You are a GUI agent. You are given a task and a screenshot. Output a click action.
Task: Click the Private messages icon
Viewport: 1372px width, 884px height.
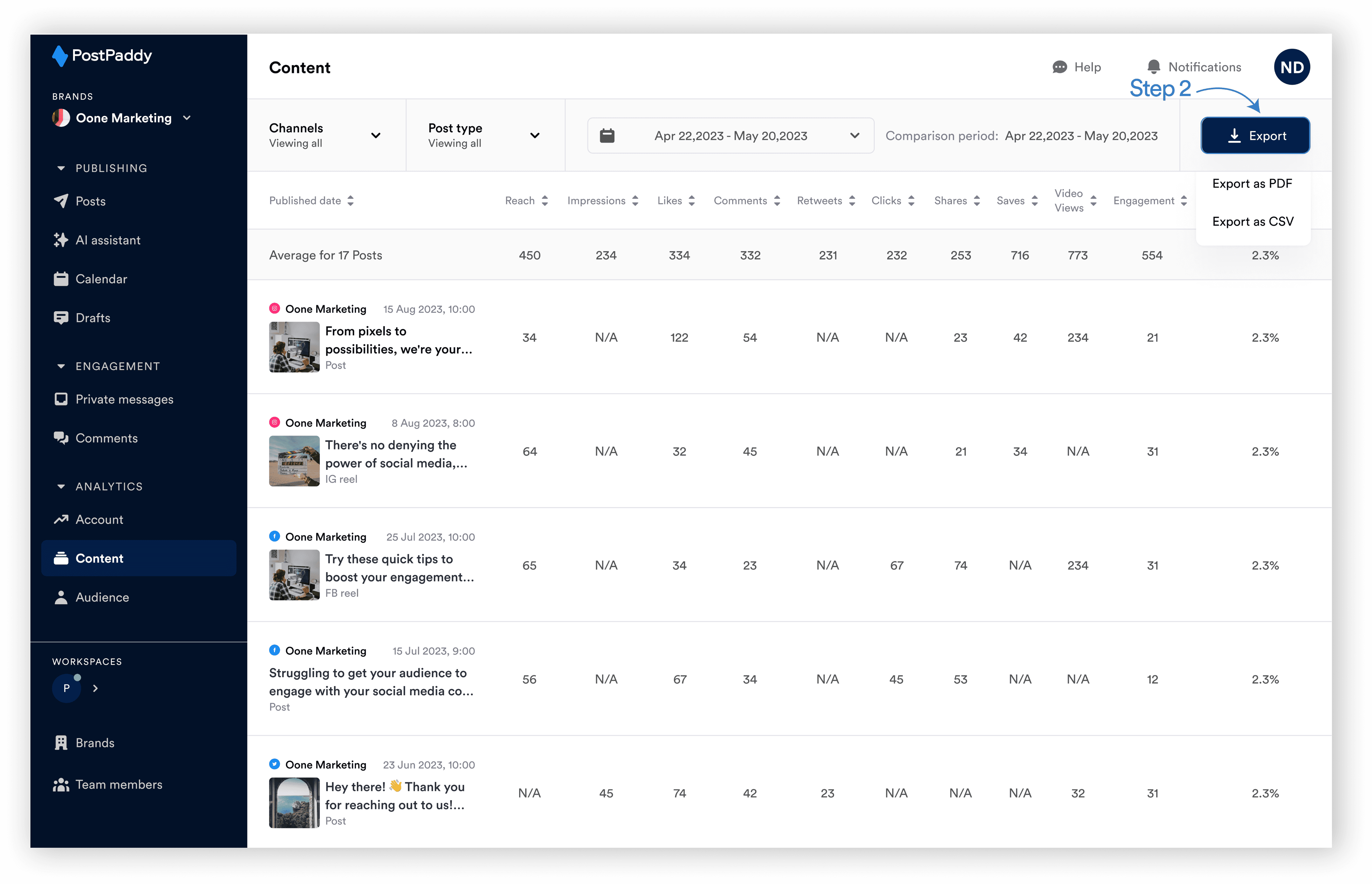[x=61, y=399]
